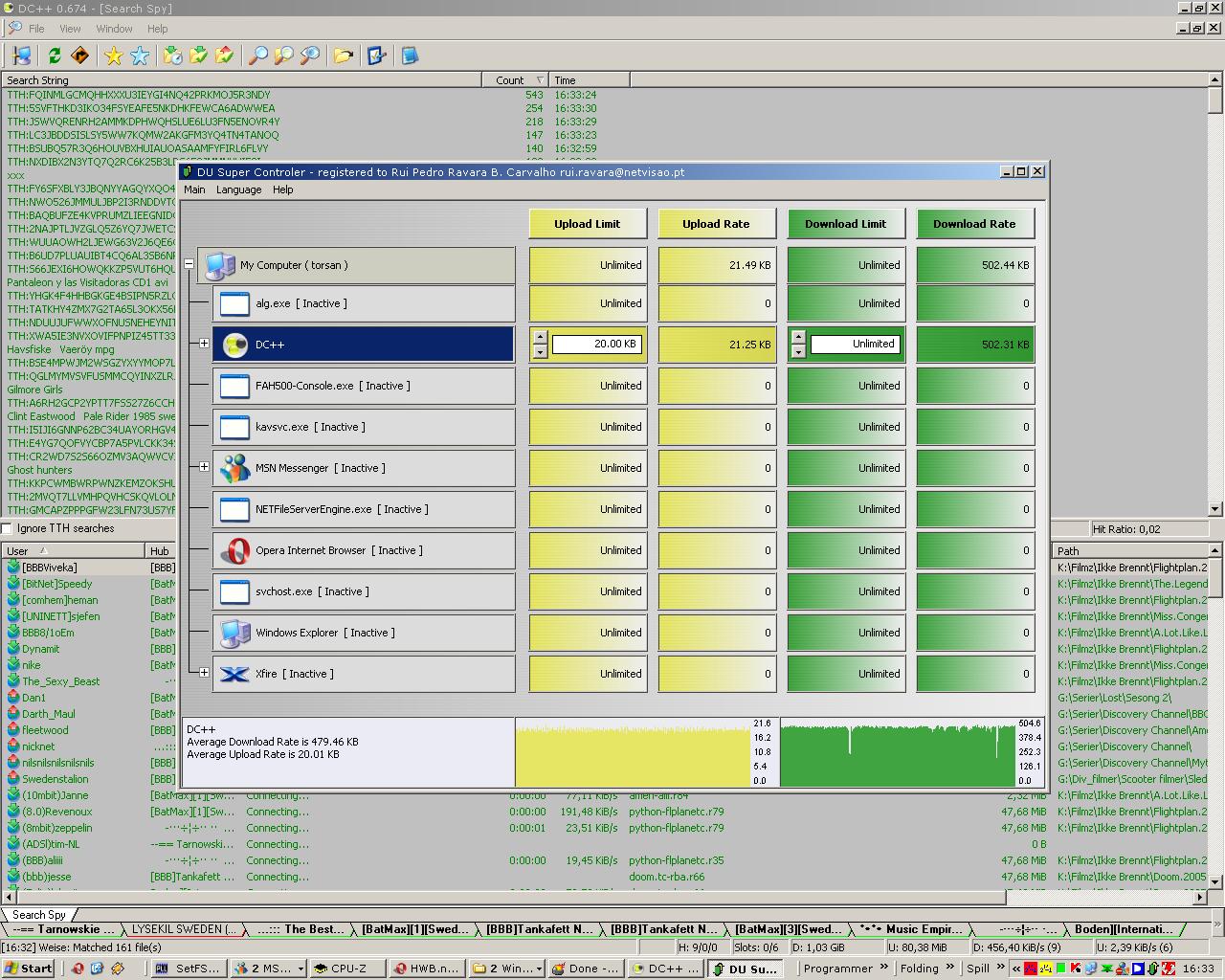The height and width of the screenshot is (980, 1225).
Task: Click Open file list folder icon
Action: 344,56
